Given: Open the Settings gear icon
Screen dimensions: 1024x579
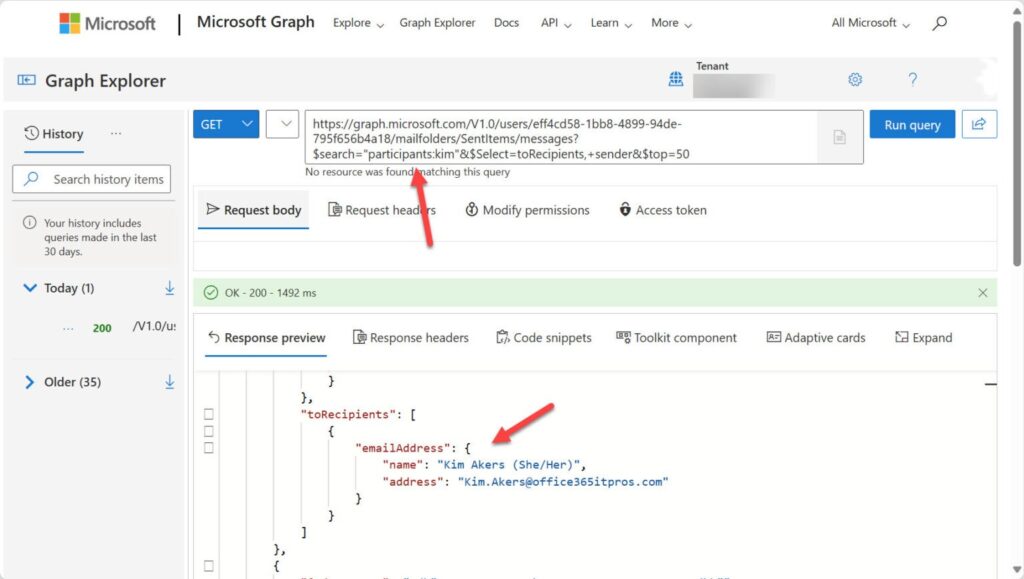Looking at the screenshot, I should point(855,80).
